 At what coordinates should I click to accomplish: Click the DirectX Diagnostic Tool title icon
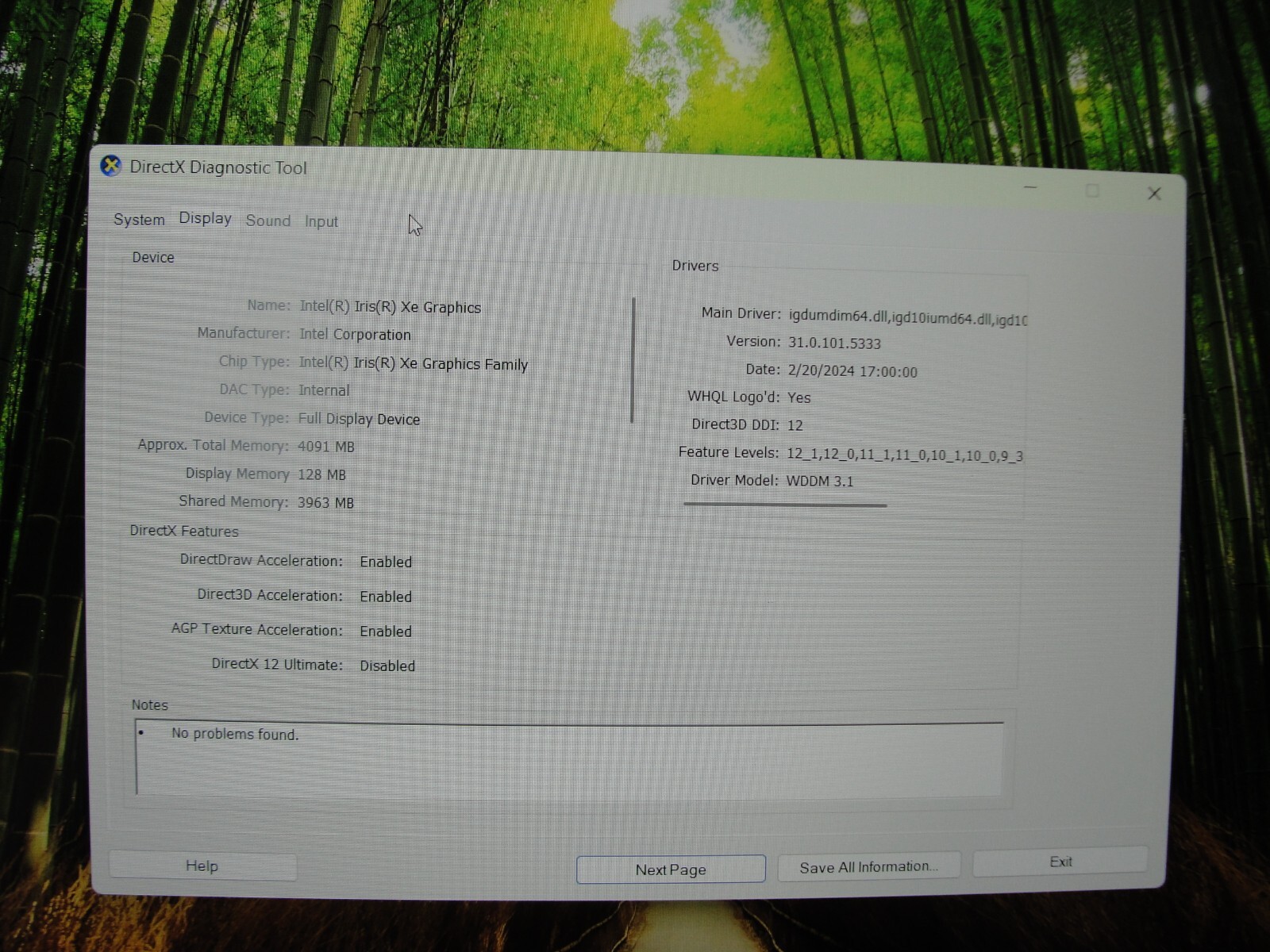tap(111, 166)
